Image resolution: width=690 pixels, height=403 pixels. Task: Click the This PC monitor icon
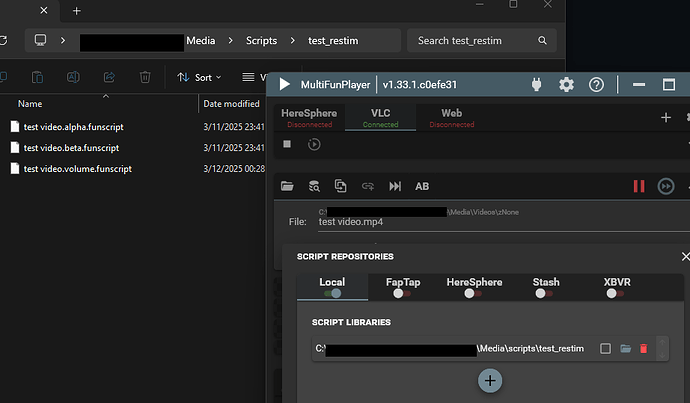point(40,40)
